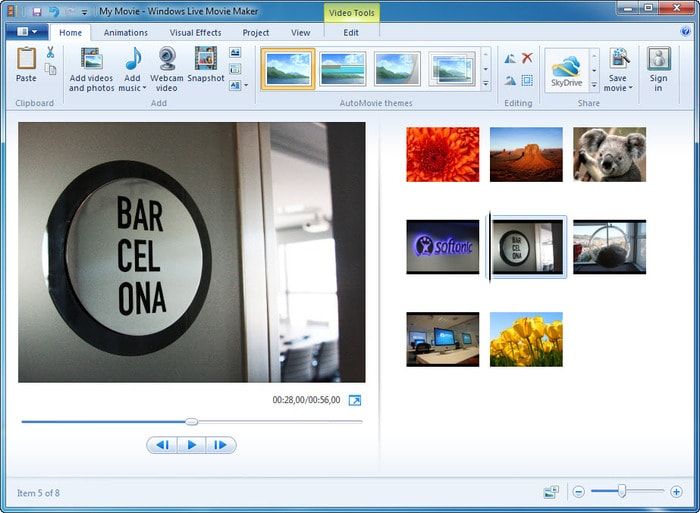Add a Caption with the middle text icon
The height and width of the screenshot is (513, 700).
(x=235, y=69)
